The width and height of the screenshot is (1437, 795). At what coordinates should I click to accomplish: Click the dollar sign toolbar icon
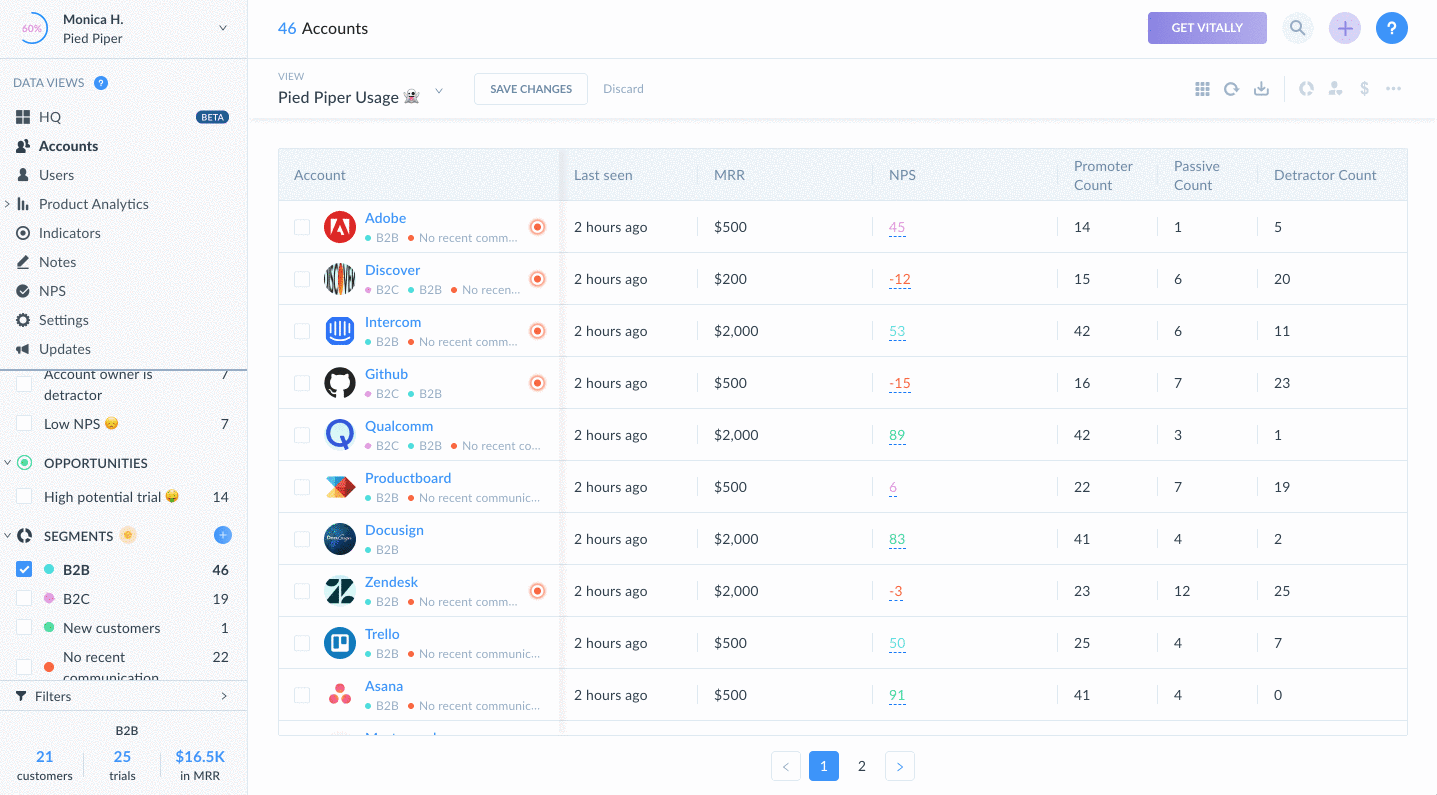pos(1365,89)
